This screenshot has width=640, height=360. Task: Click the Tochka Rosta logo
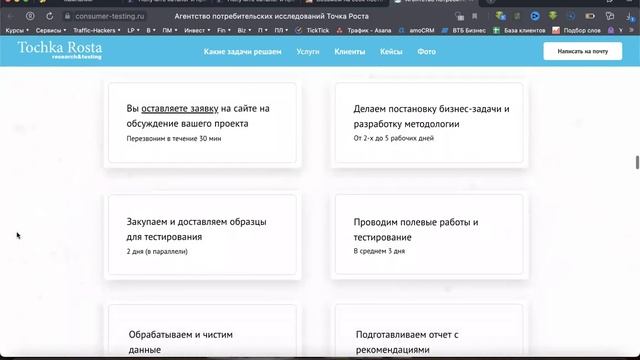pyautogui.click(x=60, y=51)
